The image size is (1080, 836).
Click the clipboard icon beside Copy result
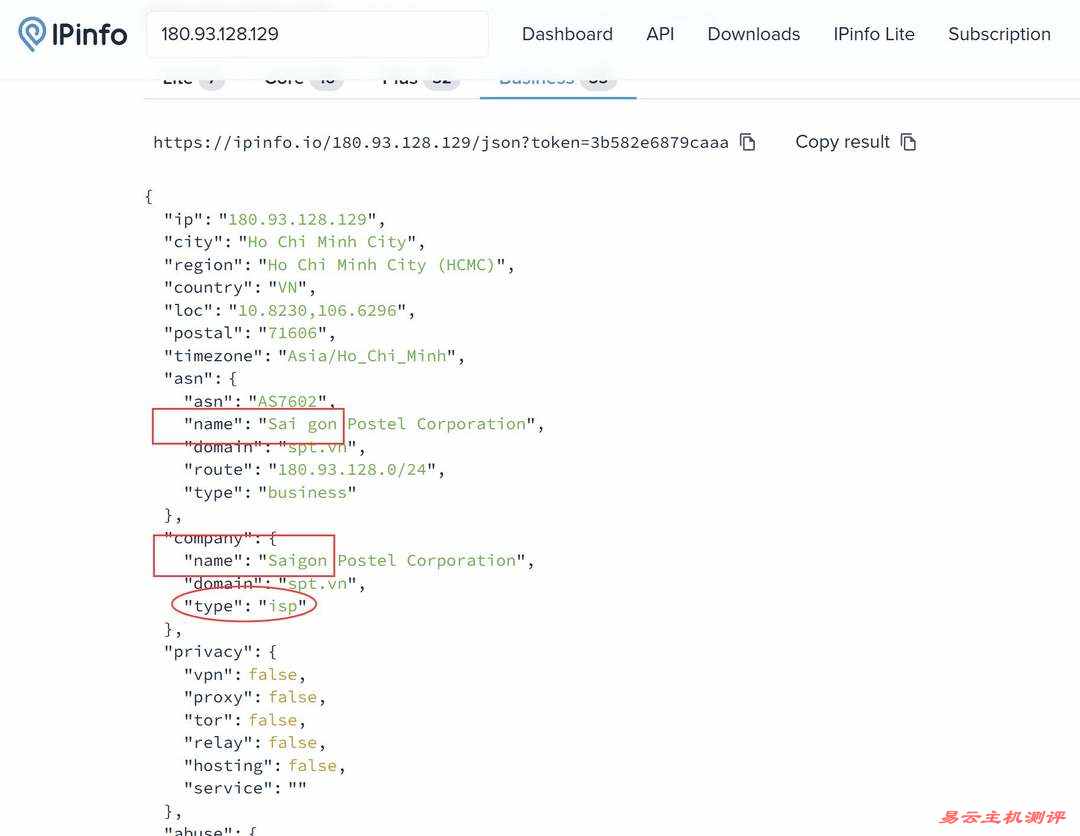(908, 142)
